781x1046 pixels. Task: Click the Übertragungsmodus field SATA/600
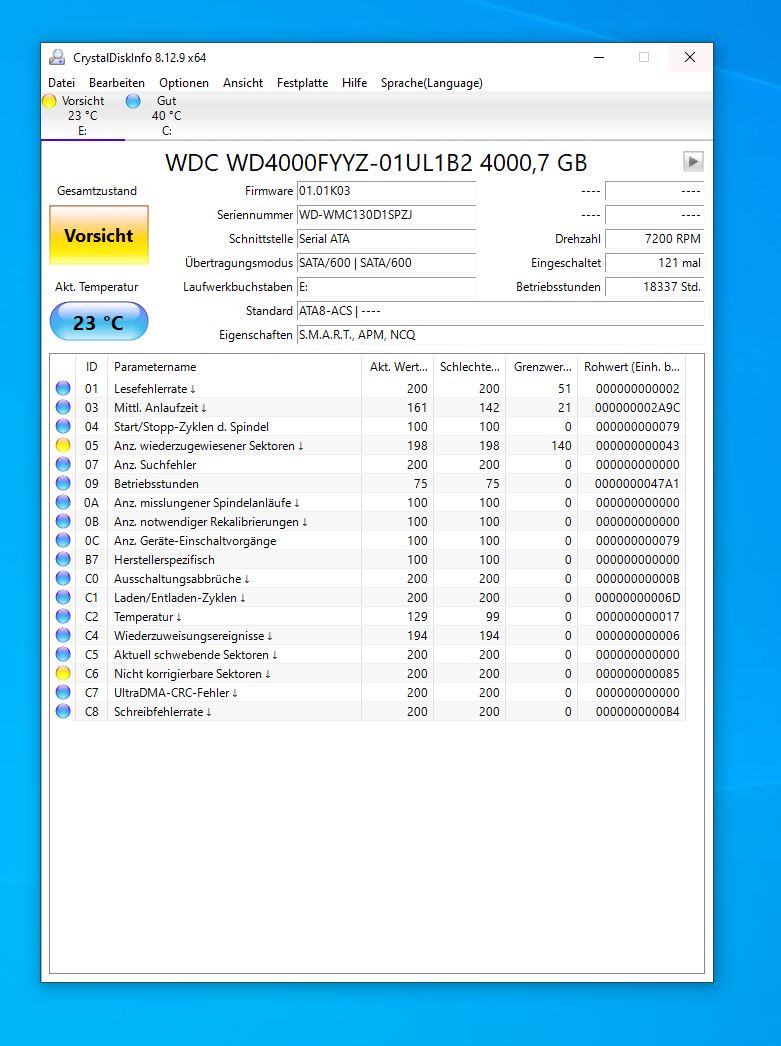coord(386,263)
